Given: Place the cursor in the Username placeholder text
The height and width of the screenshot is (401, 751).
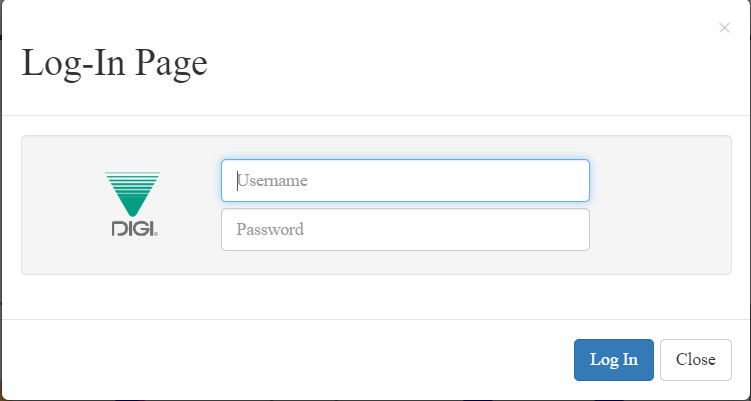Looking at the screenshot, I should pos(272,181).
